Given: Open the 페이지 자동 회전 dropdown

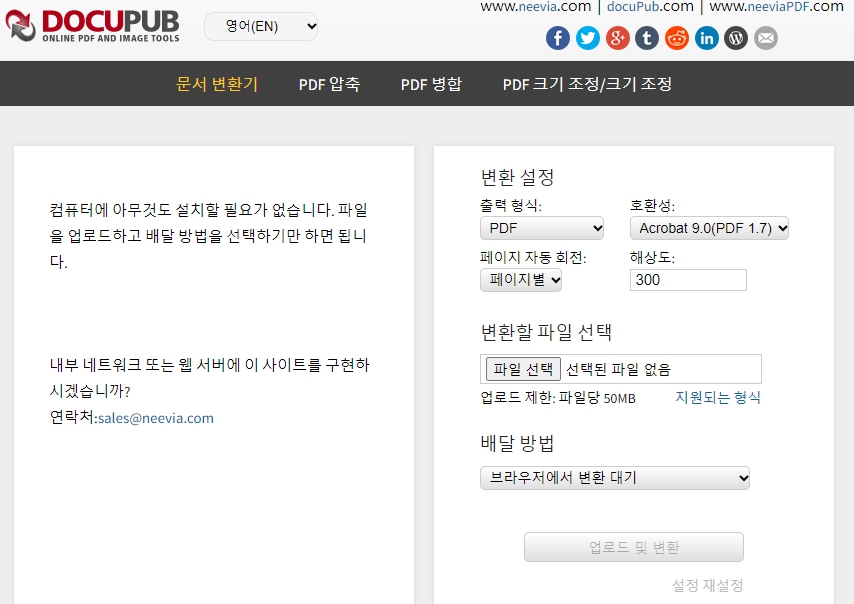Looking at the screenshot, I should [521, 280].
